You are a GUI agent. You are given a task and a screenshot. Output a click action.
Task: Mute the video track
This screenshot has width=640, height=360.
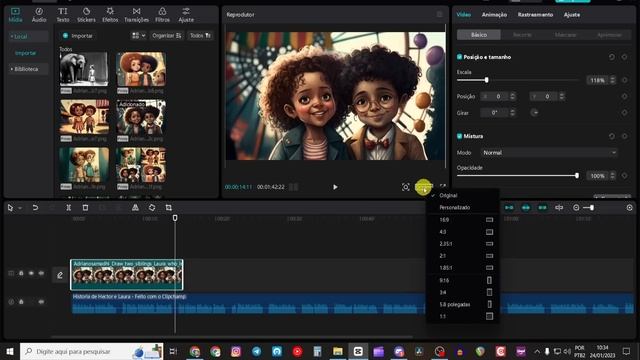pos(41,273)
